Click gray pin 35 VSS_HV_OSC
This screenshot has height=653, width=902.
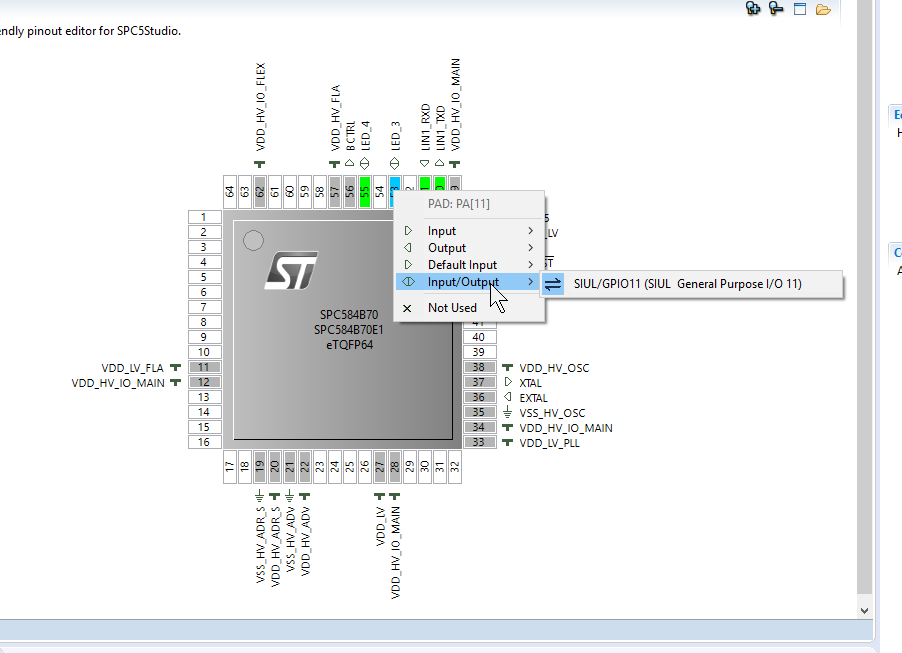tap(480, 412)
